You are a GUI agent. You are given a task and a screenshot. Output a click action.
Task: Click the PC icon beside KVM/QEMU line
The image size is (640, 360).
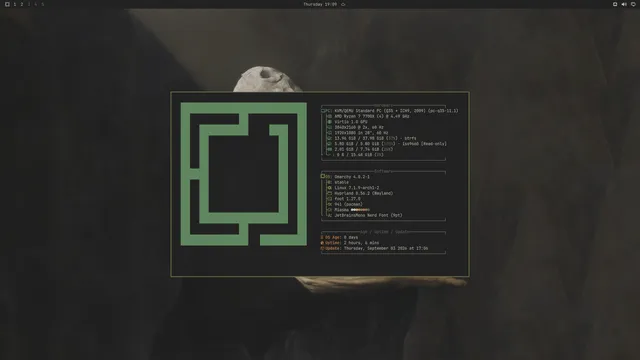(x=324, y=111)
